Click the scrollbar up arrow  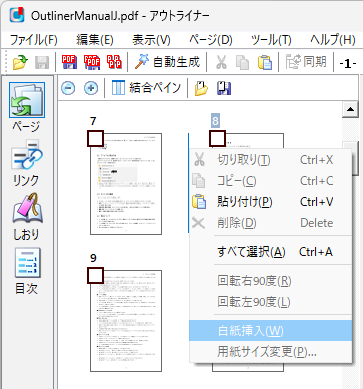coord(350,109)
